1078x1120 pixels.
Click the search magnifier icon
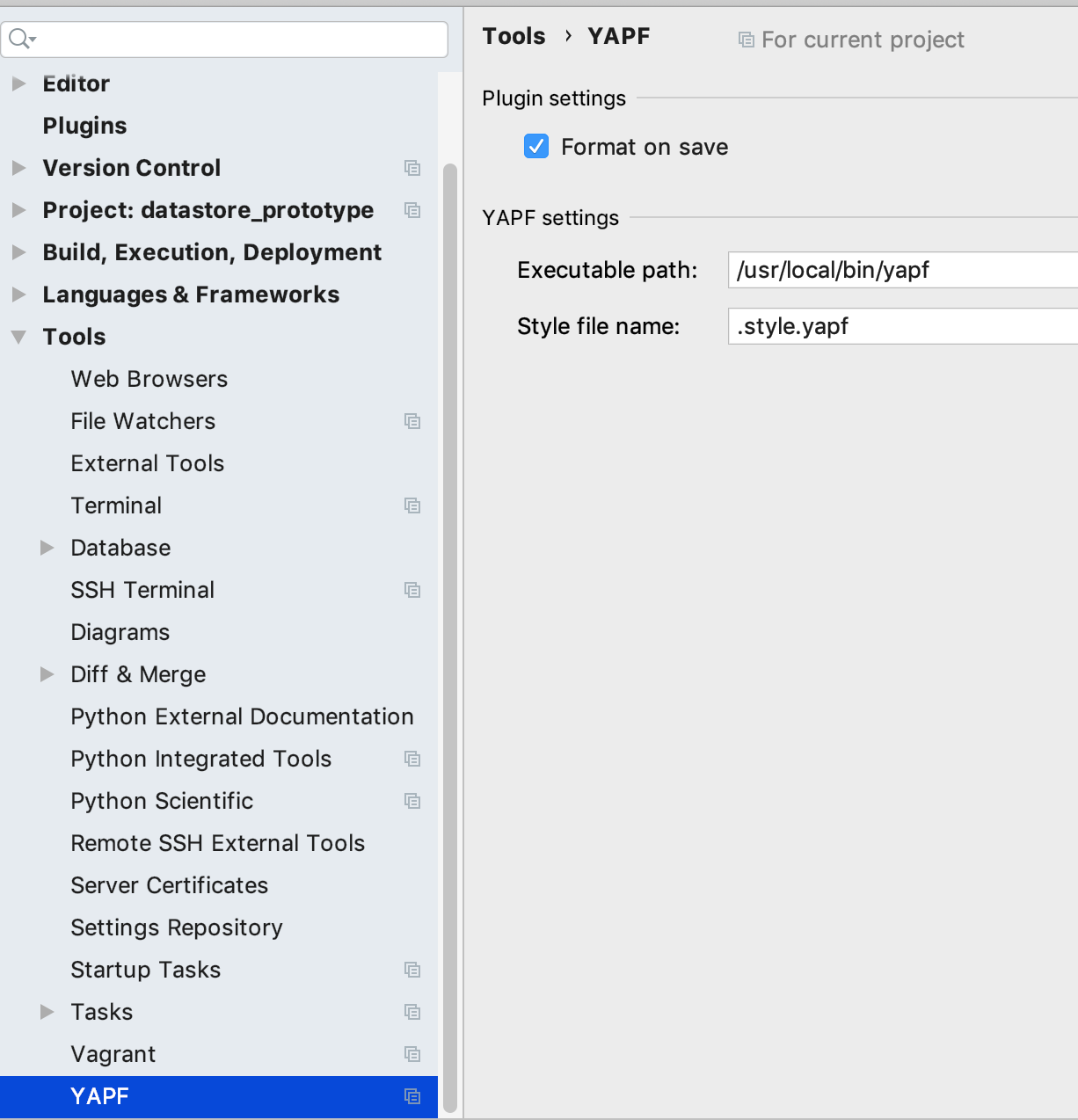[x=22, y=40]
